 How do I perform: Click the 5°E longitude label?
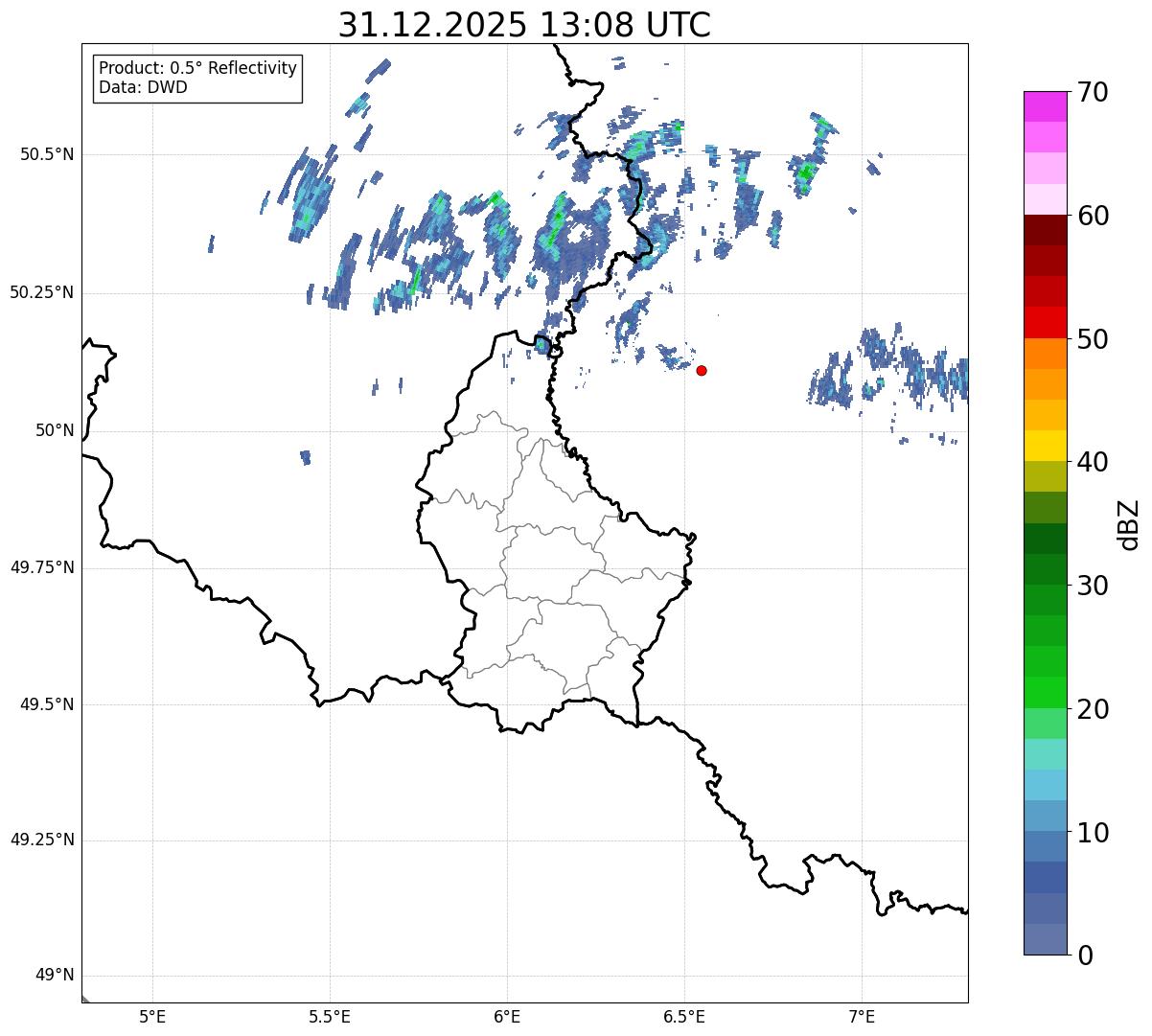[152, 1017]
